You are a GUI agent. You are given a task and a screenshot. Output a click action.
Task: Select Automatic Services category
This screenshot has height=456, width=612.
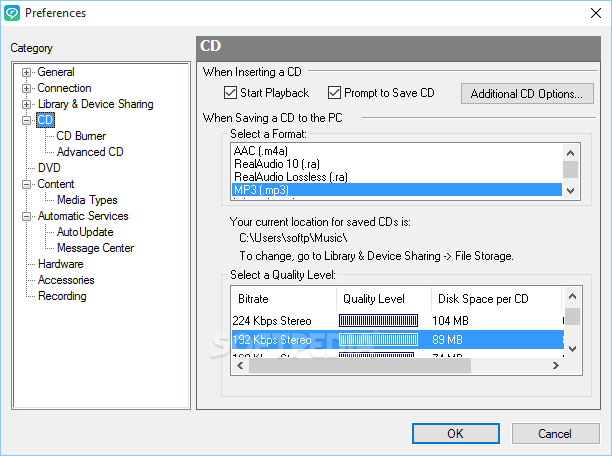click(83, 216)
